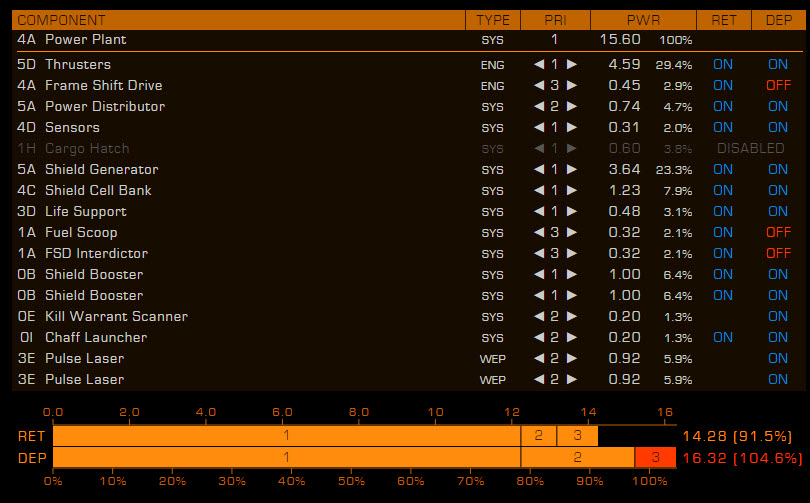Screen dimensions: 810x503
Task: Select the DEP column header
Action: pyautogui.click(x=778, y=20)
